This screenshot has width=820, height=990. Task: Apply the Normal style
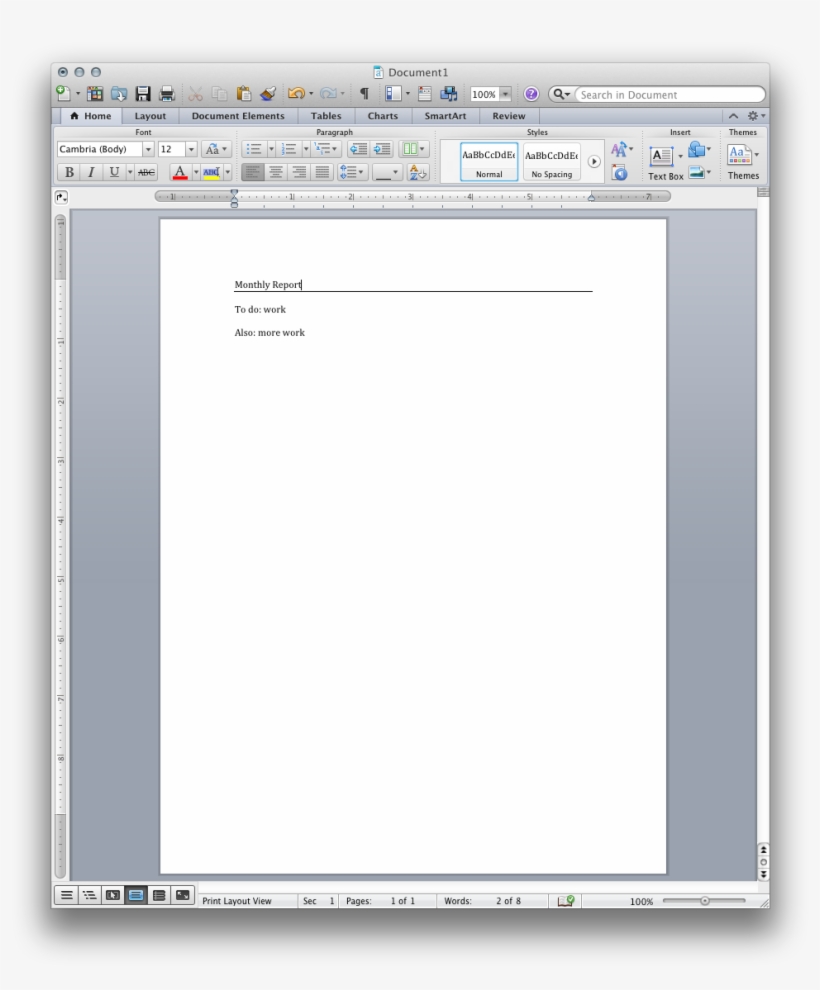(x=488, y=158)
